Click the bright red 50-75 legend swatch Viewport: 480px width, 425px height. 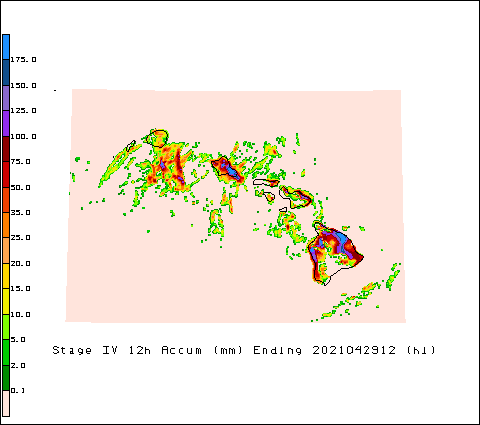point(6,175)
